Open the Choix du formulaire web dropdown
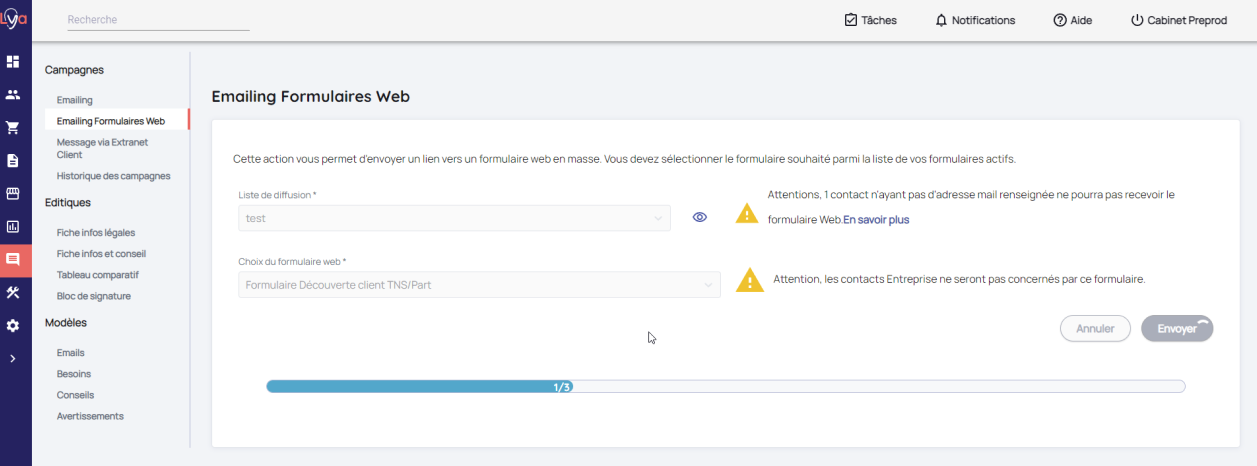 pos(479,285)
